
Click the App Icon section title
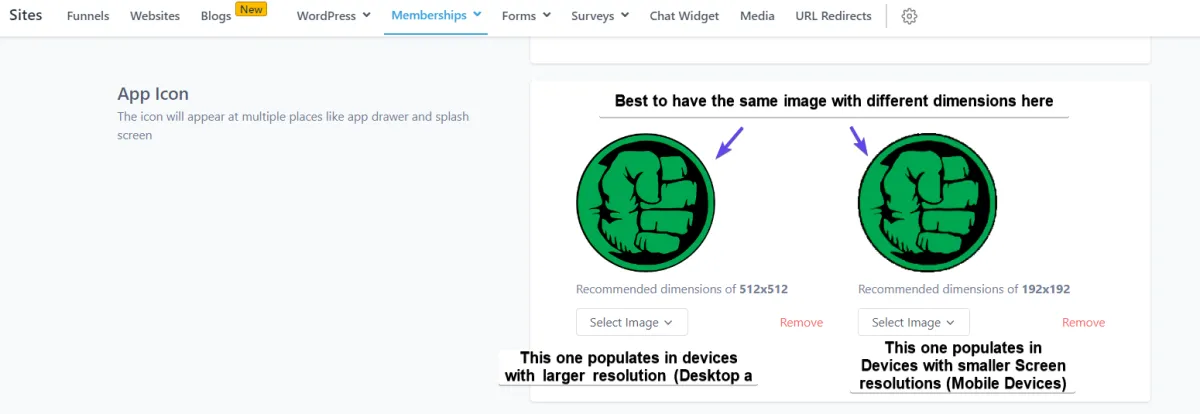point(153,94)
